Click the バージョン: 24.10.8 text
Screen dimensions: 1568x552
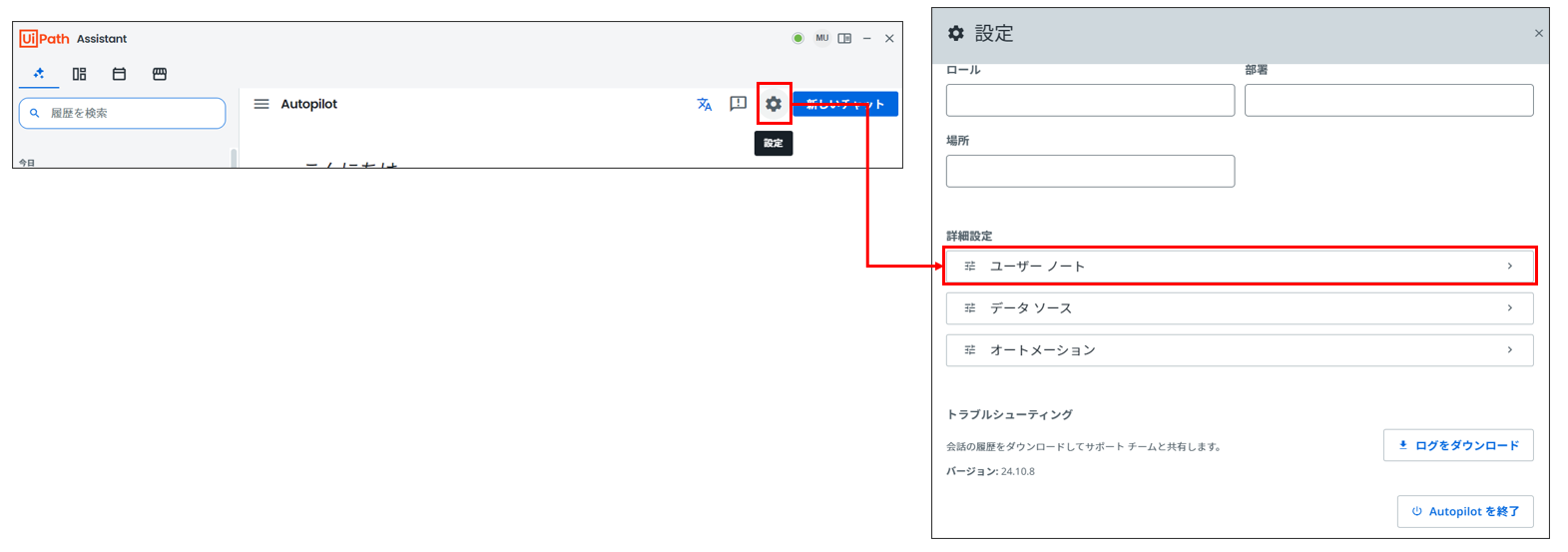pos(990,471)
